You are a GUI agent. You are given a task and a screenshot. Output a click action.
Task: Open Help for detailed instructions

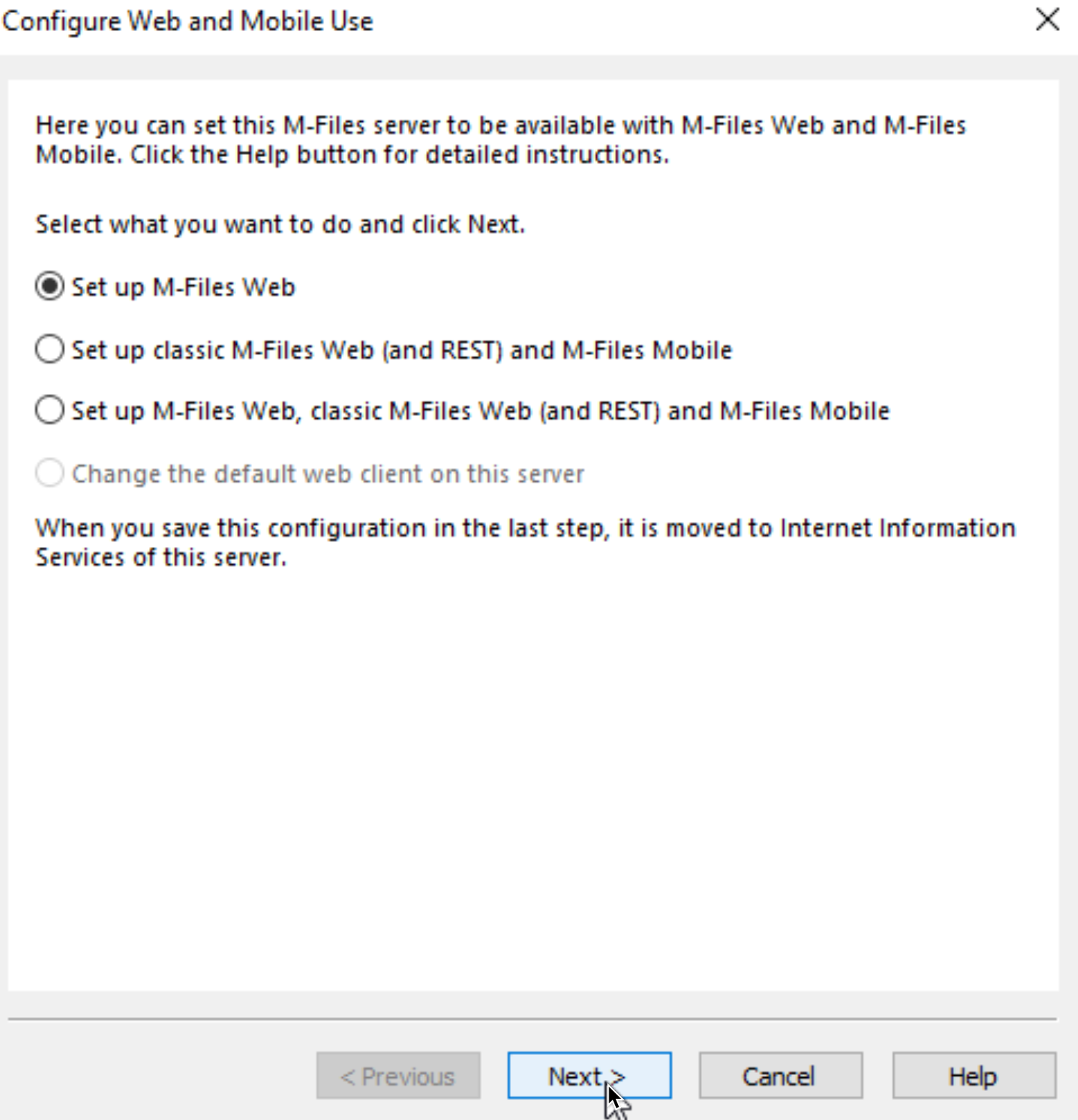click(x=974, y=1075)
